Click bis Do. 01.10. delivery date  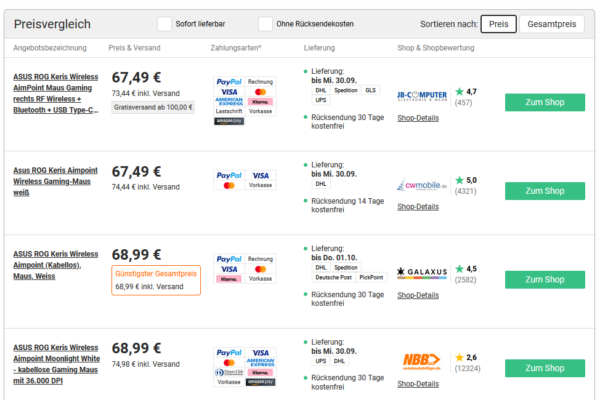coord(334,258)
